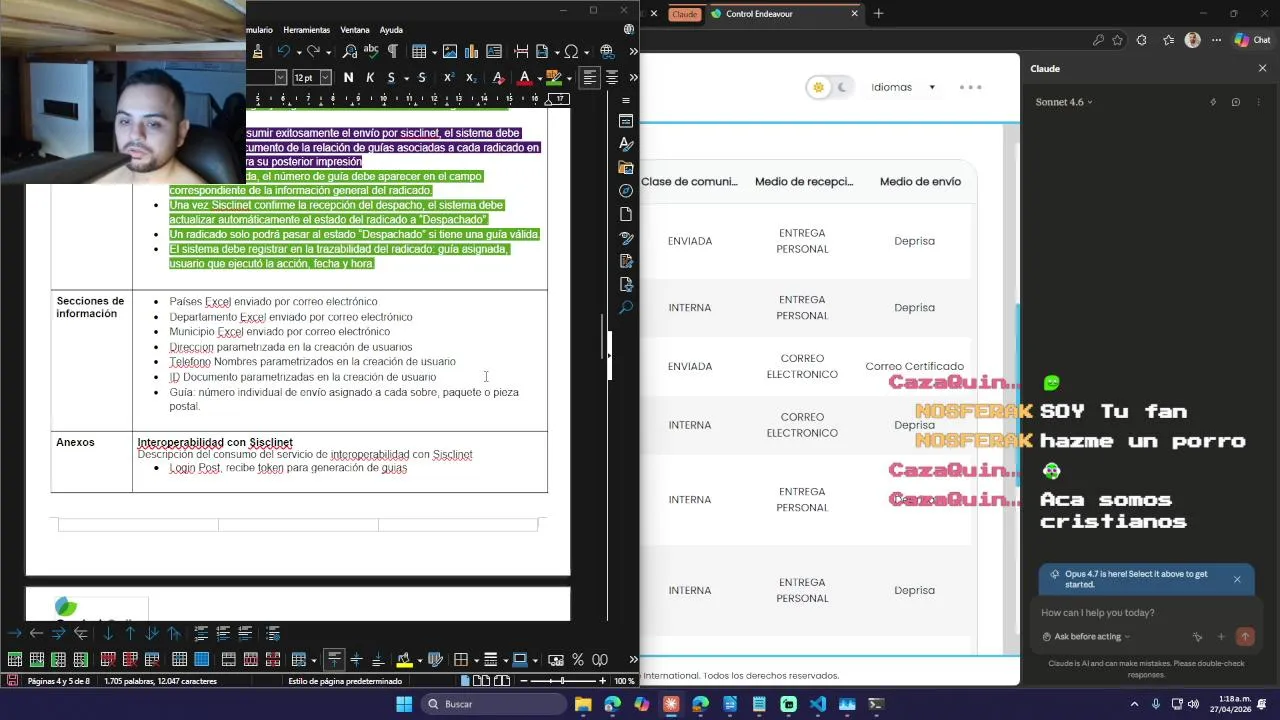Bookmark this page with the star icon
The image size is (1280, 720).
tap(1117, 40)
